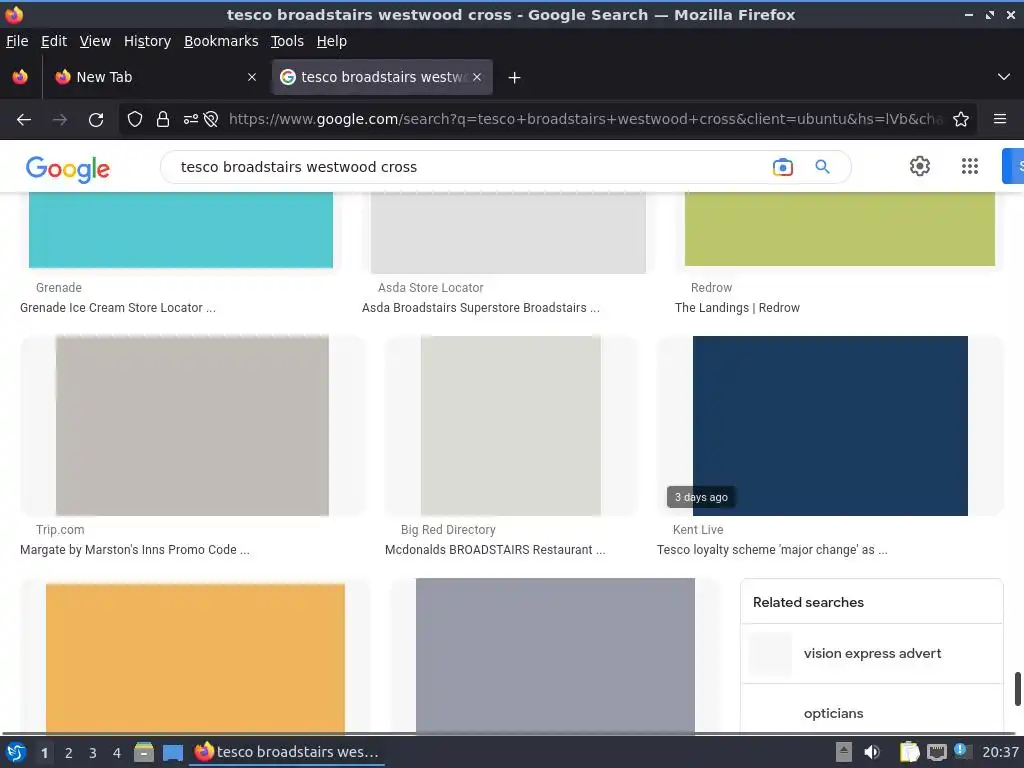Screen dimensions: 1024x768
Task: List all tabs dropdown arrow
Action: pos(1004,77)
